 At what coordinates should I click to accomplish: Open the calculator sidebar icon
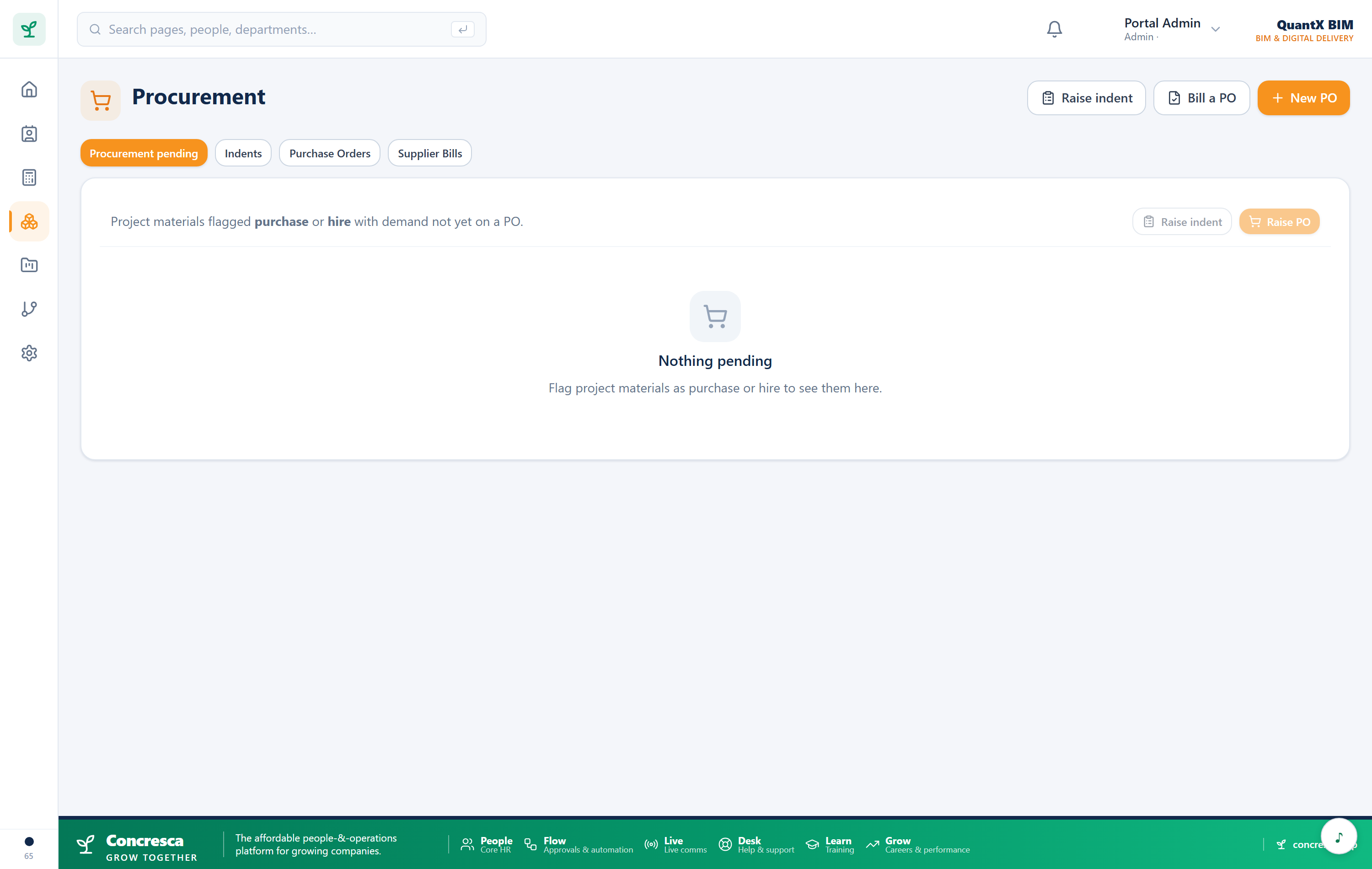tap(29, 177)
